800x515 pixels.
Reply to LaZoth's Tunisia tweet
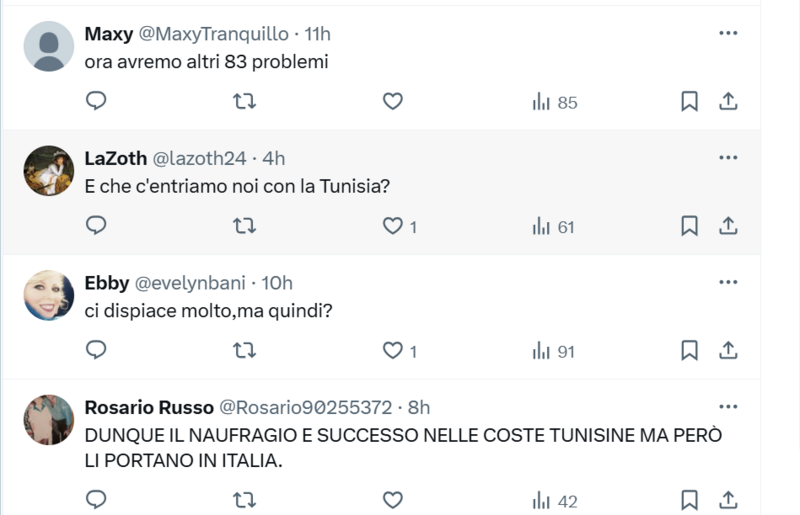point(96,226)
